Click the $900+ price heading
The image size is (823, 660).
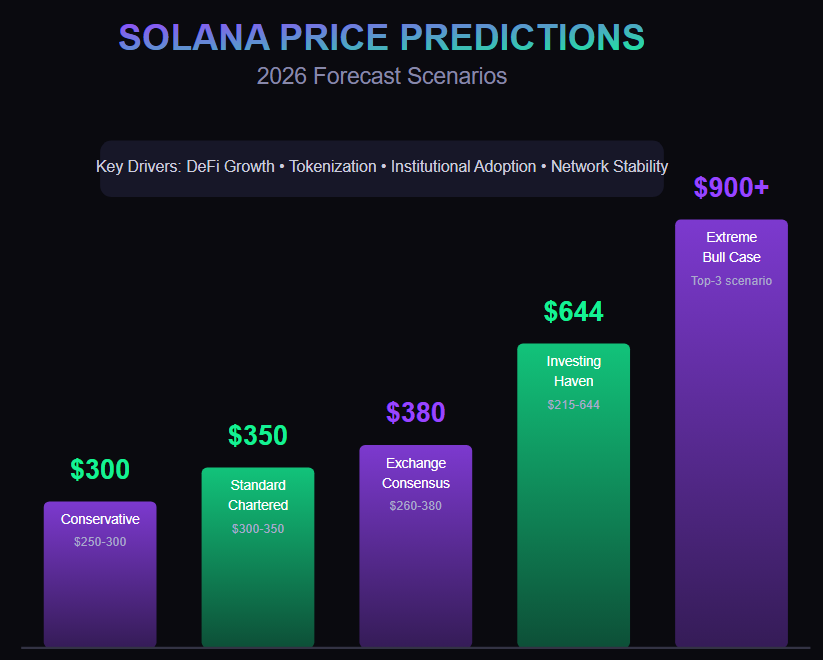(x=731, y=188)
